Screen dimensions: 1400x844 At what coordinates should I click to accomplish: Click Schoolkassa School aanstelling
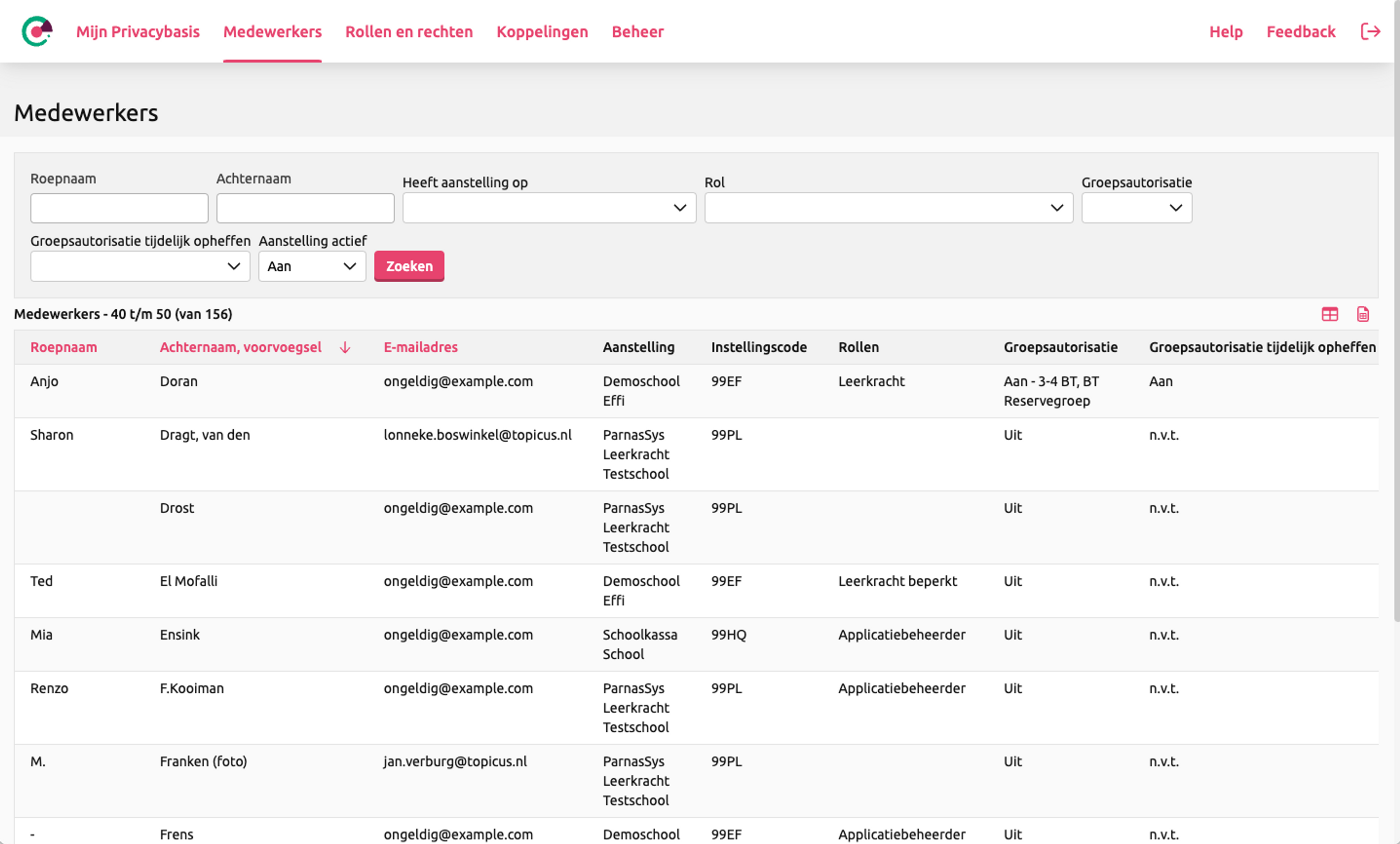pos(640,644)
